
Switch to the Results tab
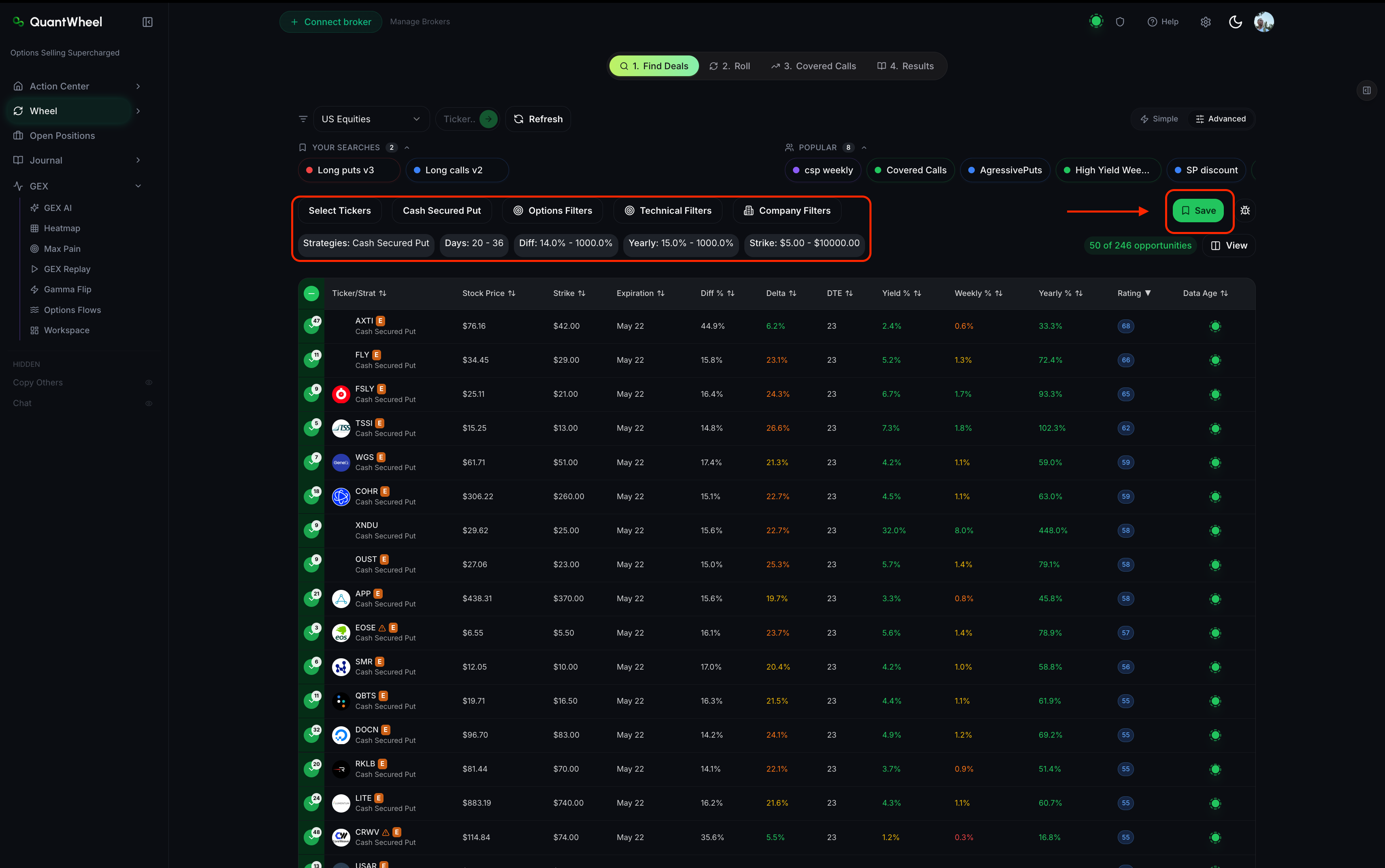[906, 66]
